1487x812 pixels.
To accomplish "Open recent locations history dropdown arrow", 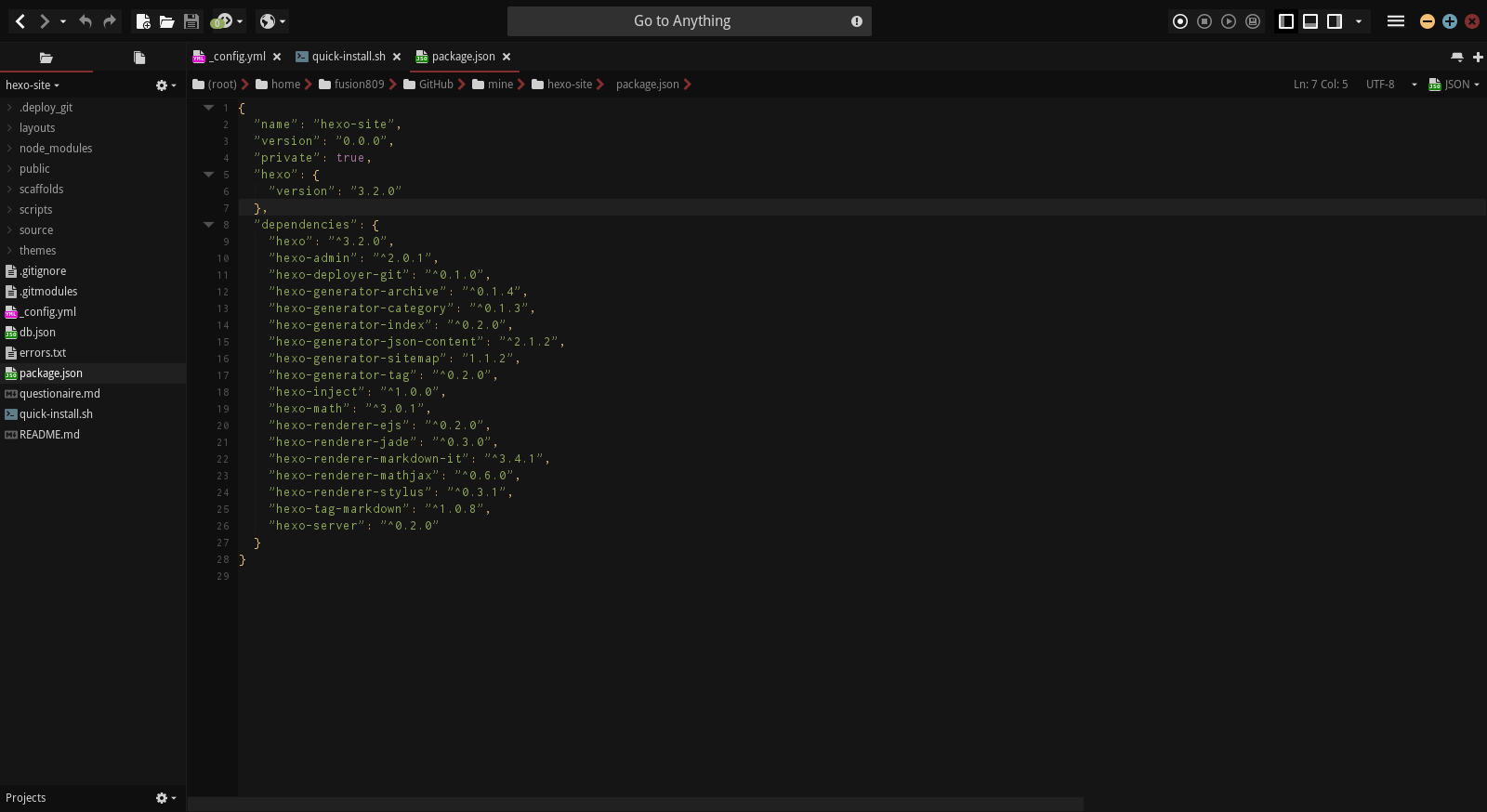I will pyautogui.click(x=63, y=21).
